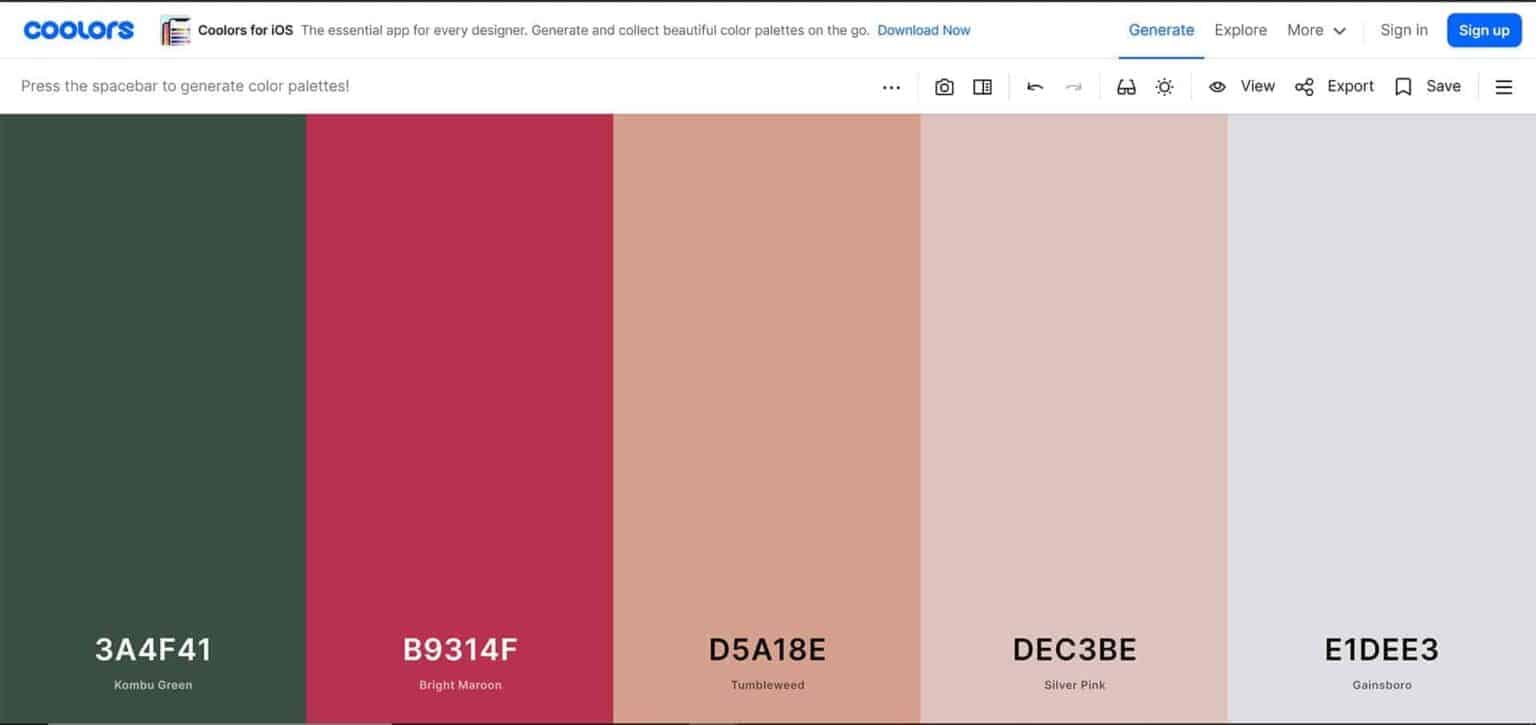Open the color blindness simulator glasses icon
This screenshot has height=725, width=1536.
1126,87
